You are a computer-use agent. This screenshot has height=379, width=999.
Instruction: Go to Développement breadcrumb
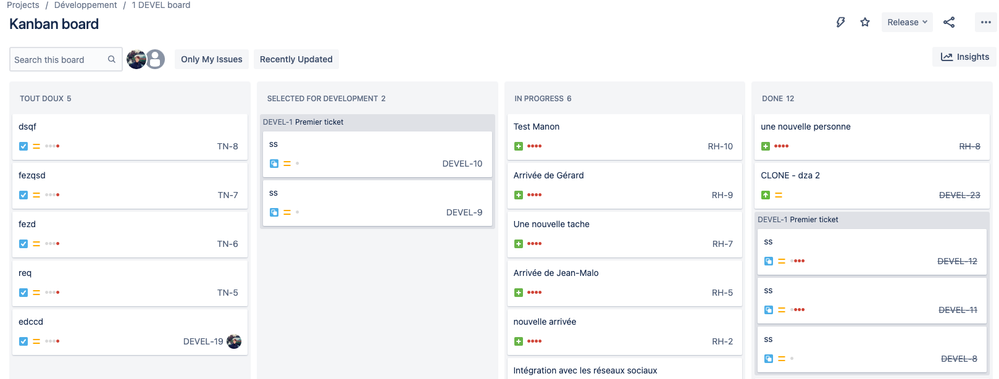click(85, 5)
